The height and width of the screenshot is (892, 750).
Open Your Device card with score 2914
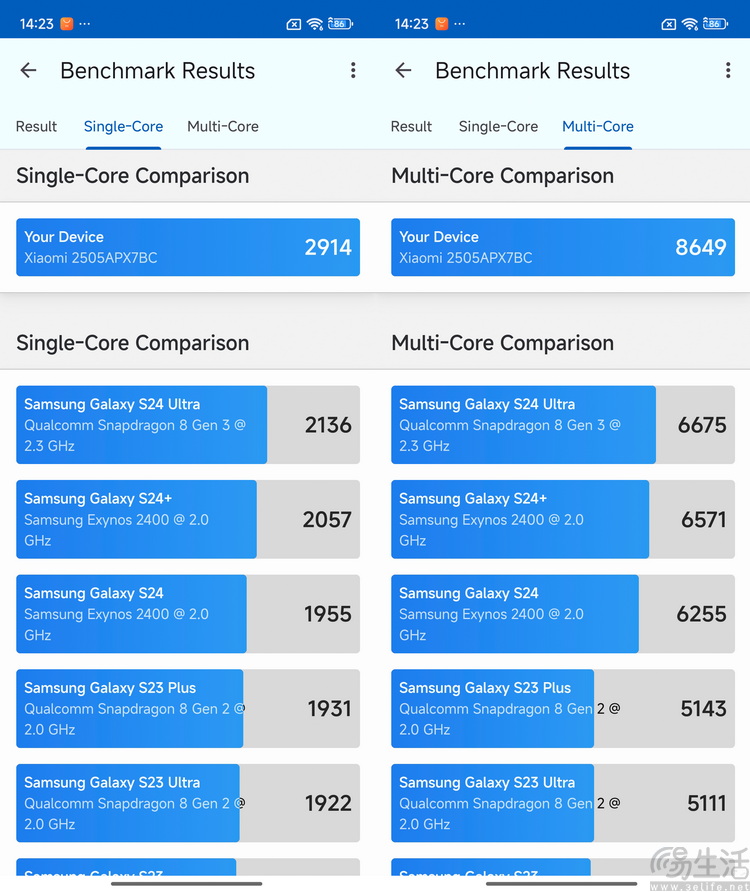(x=188, y=247)
